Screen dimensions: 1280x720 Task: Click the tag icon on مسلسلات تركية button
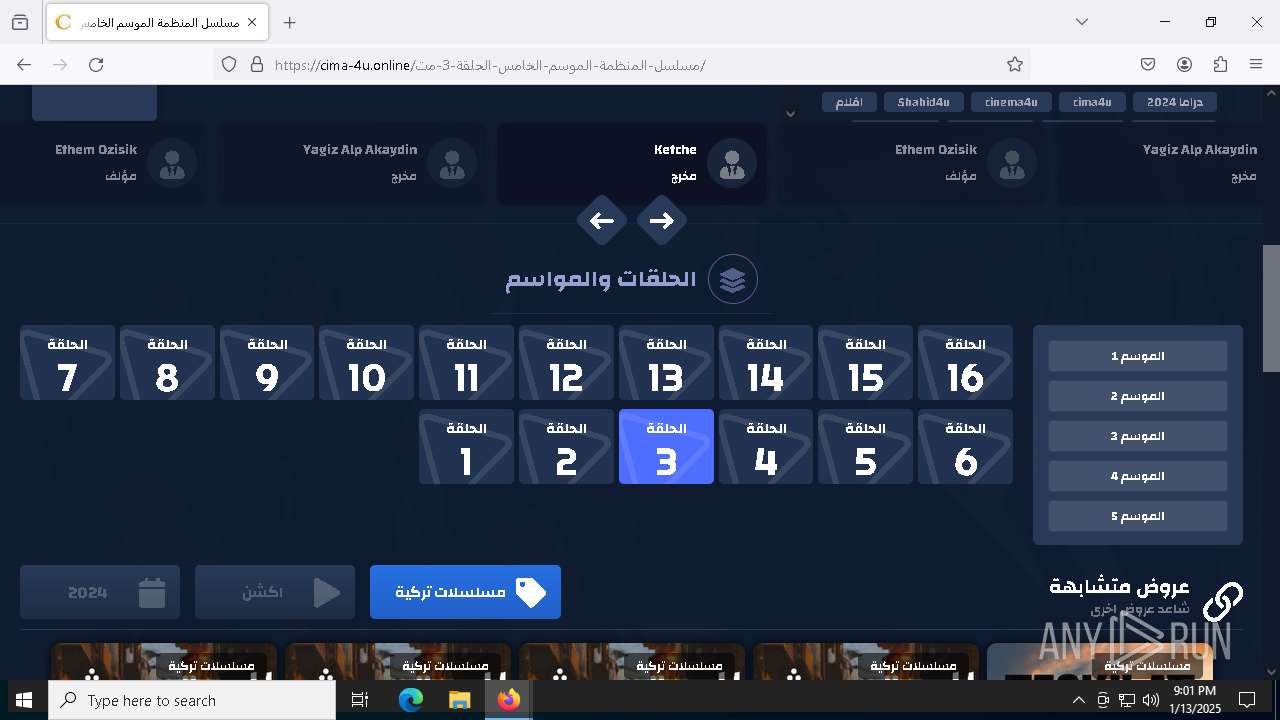(531, 592)
